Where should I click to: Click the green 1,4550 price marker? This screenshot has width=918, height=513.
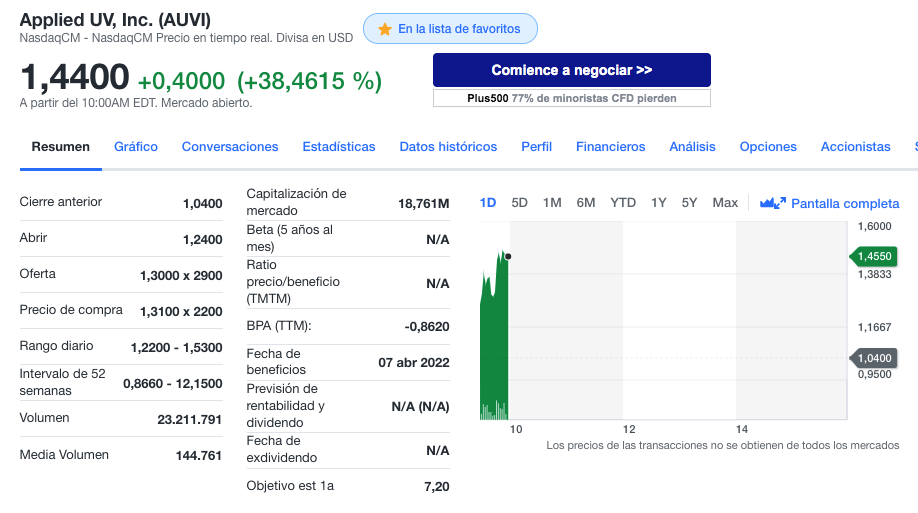874,256
